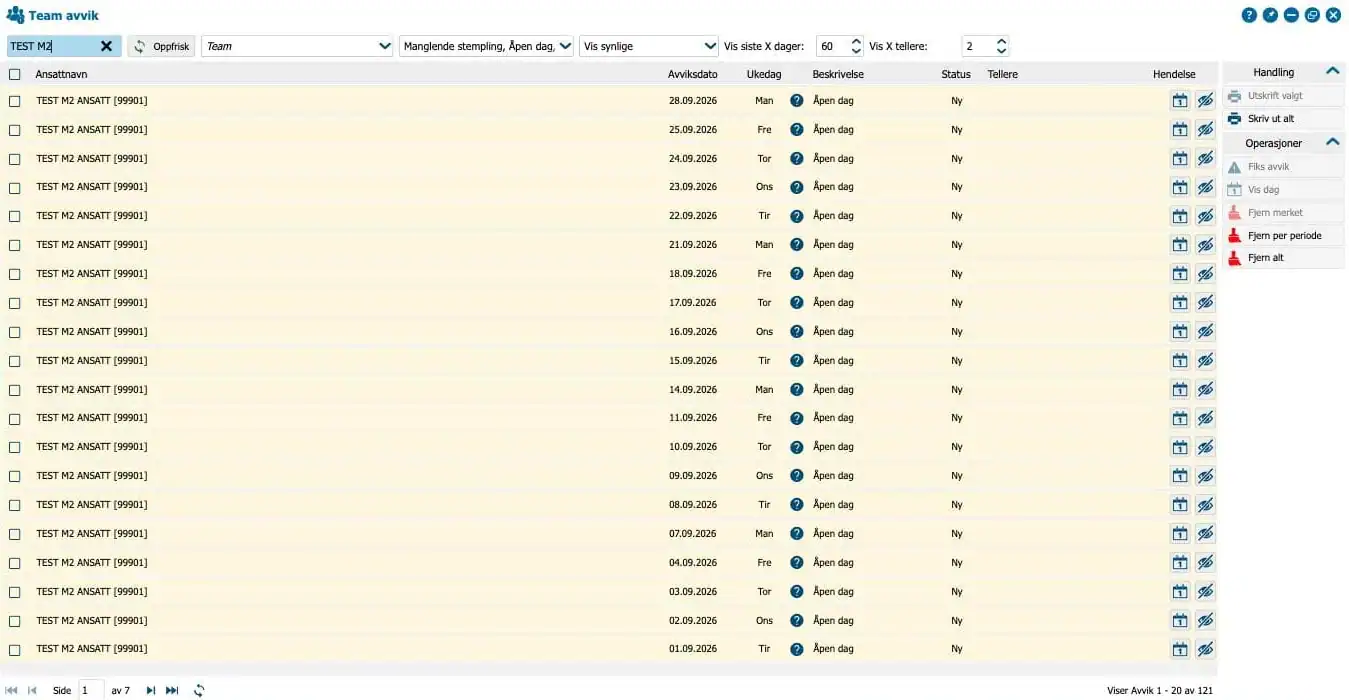This screenshot has height=700, width=1349.
Task: Check the row dated 16.09.2026
Action: pos(15,332)
